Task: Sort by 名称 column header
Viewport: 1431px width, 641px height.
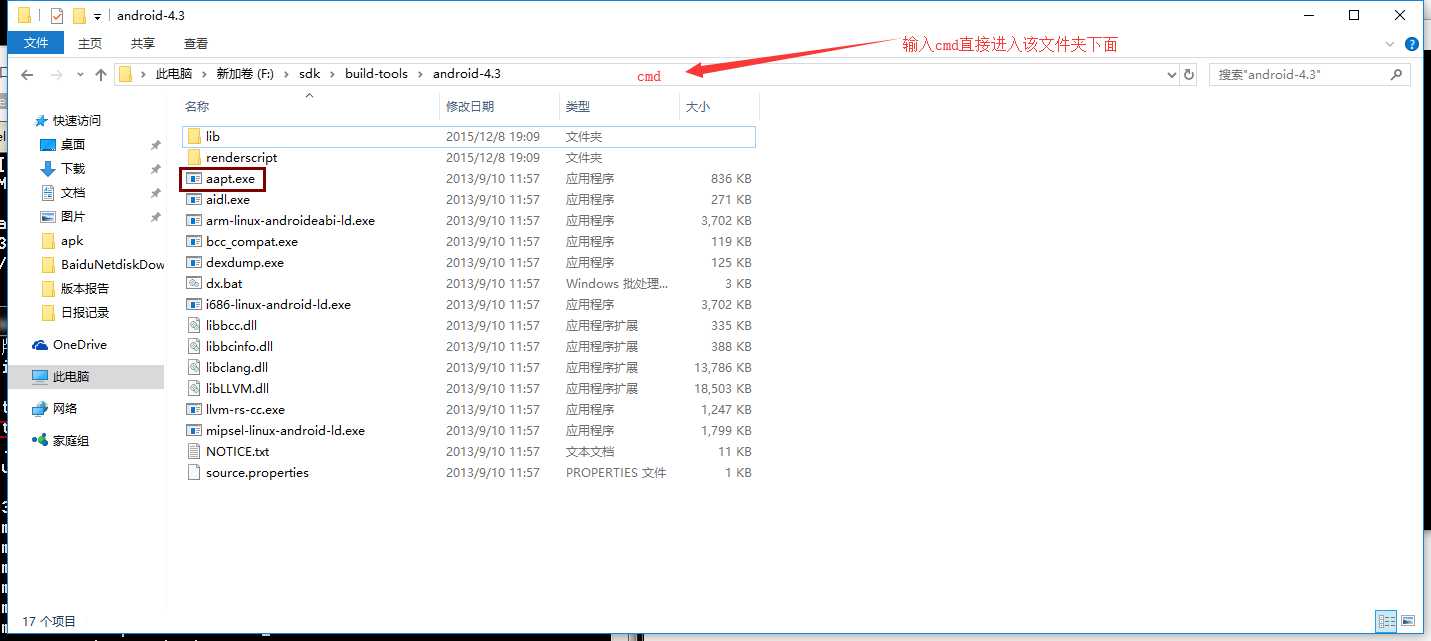Action: coord(197,106)
